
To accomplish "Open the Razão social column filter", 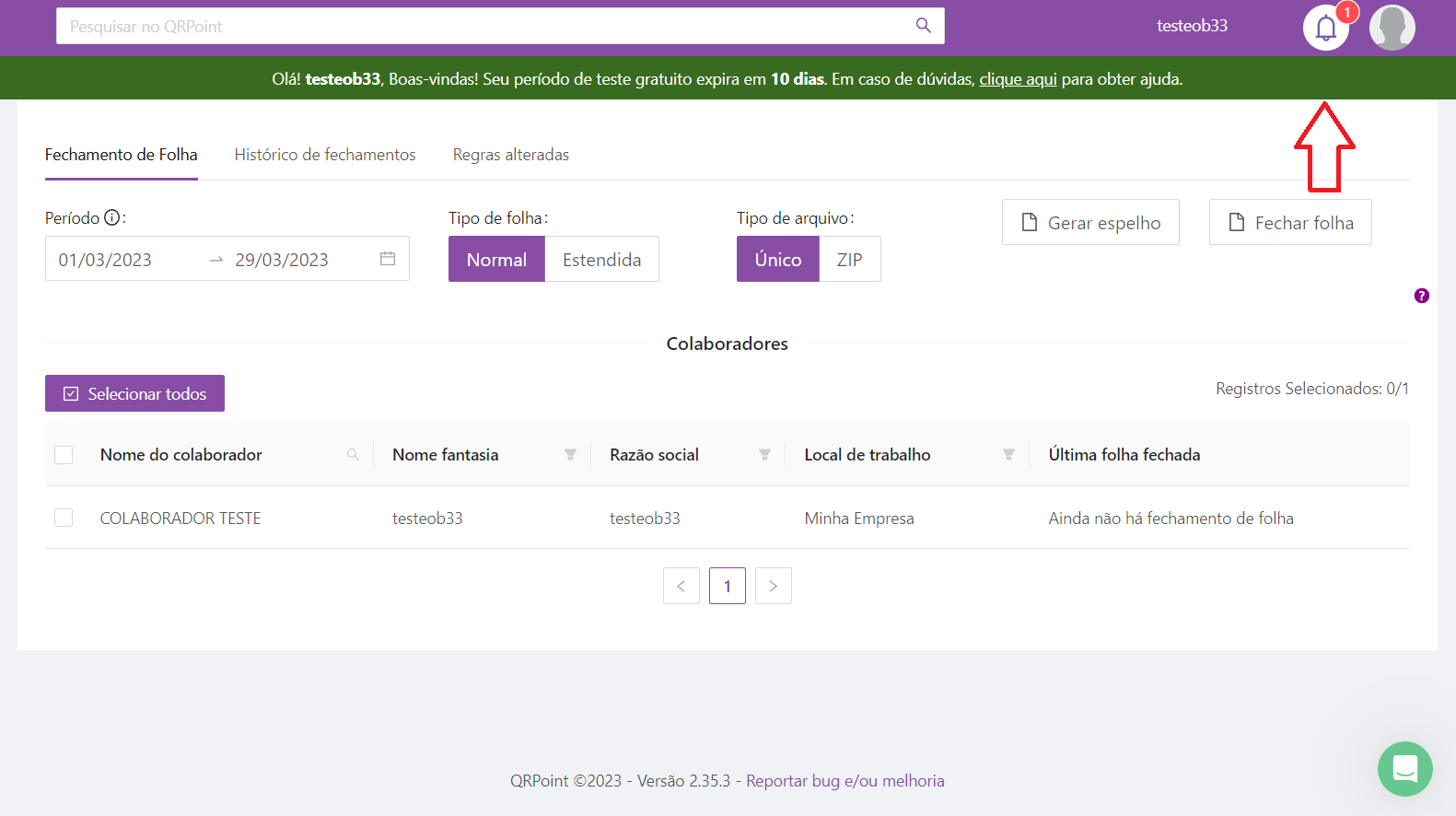I will point(764,455).
